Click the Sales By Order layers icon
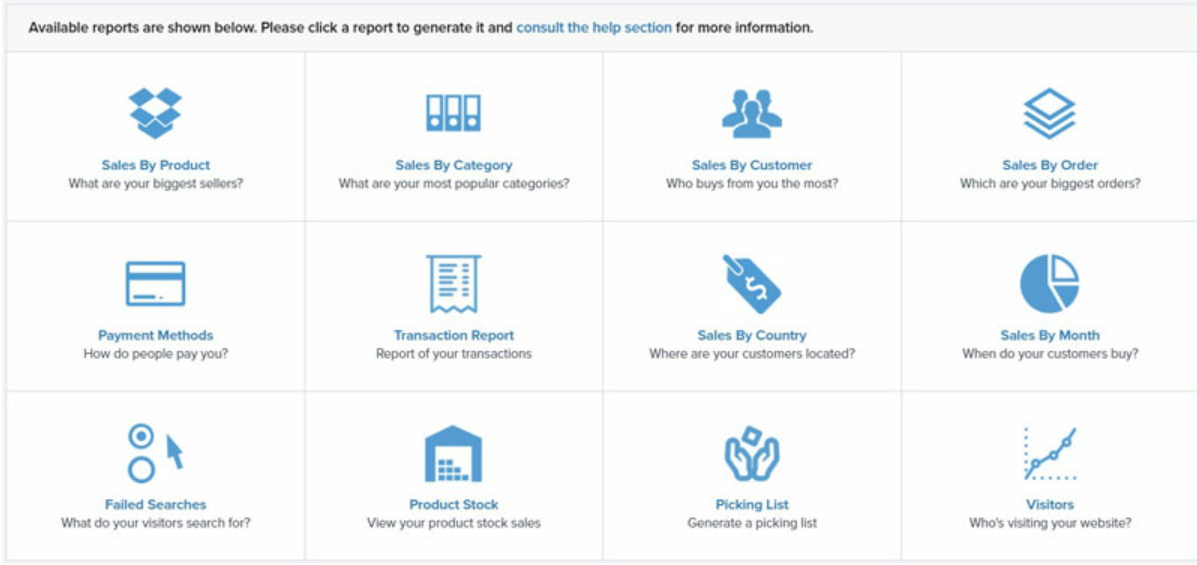This screenshot has width=1197, height=565. (x=1050, y=113)
